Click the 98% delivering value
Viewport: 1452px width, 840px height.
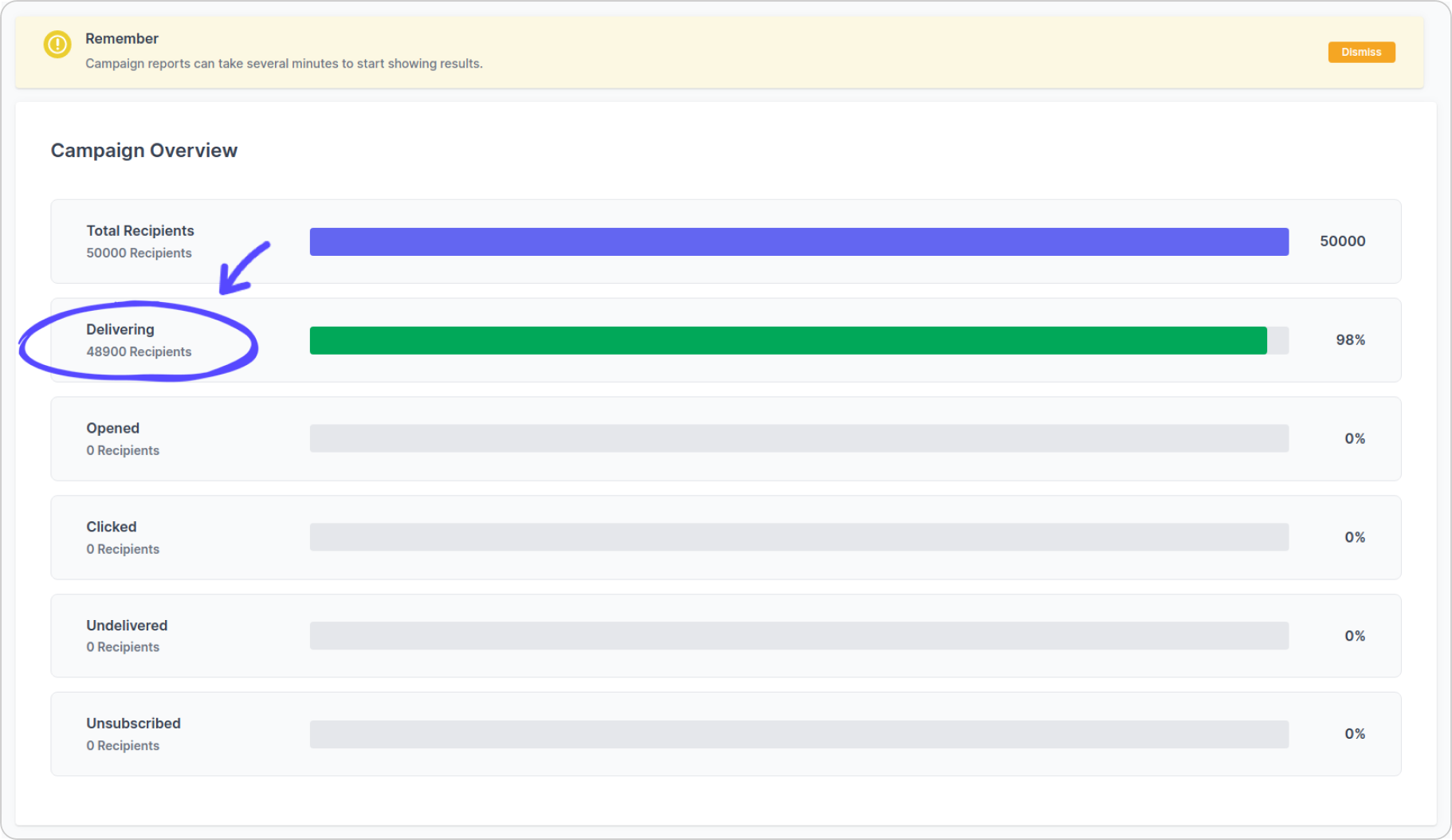click(1351, 340)
